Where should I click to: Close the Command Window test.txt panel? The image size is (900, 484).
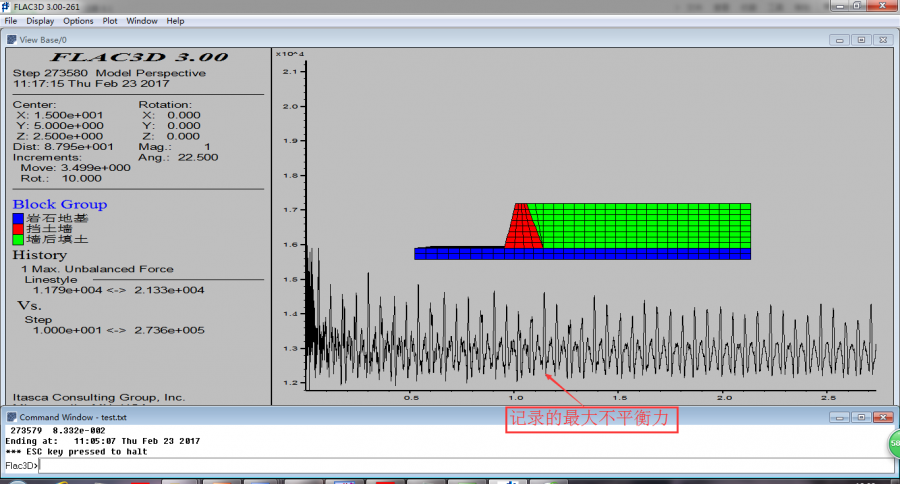click(883, 417)
